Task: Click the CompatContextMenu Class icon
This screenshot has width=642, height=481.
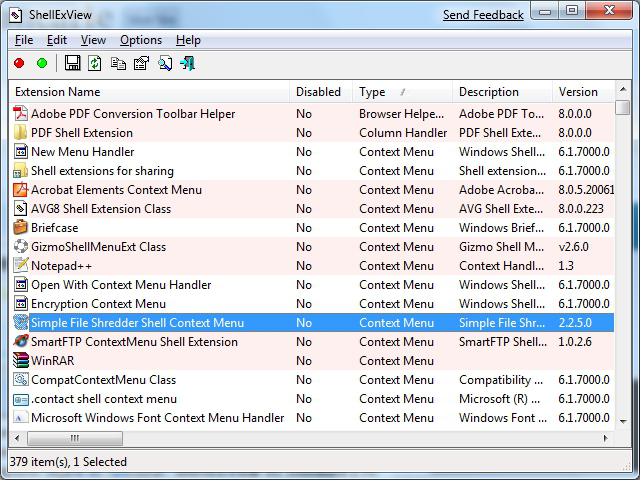Action: click(x=20, y=380)
